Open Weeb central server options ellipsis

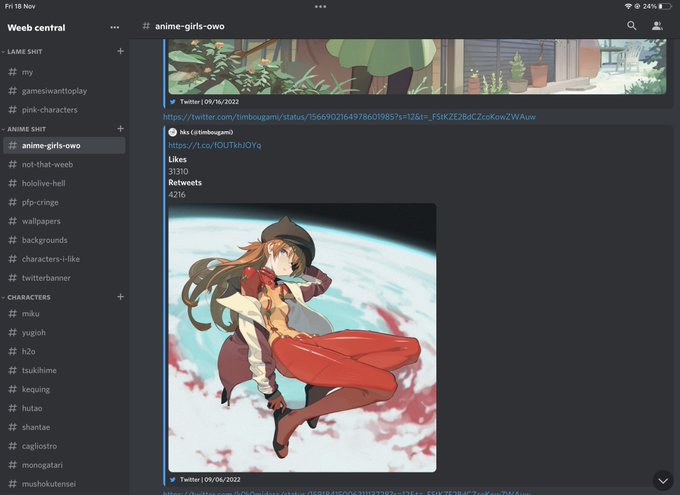pyautogui.click(x=114, y=27)
